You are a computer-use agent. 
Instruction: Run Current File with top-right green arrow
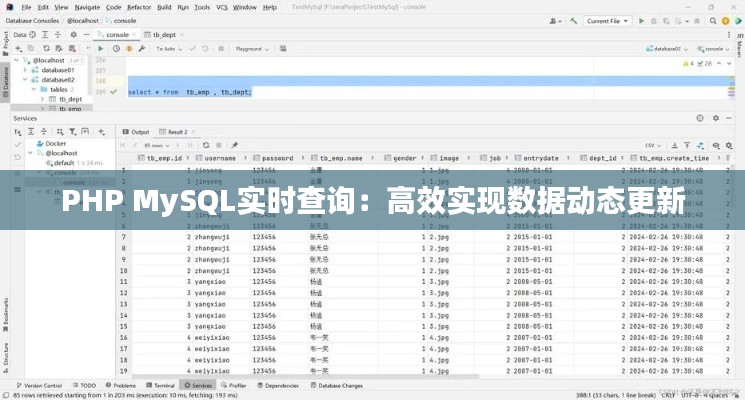coord(641,21)
